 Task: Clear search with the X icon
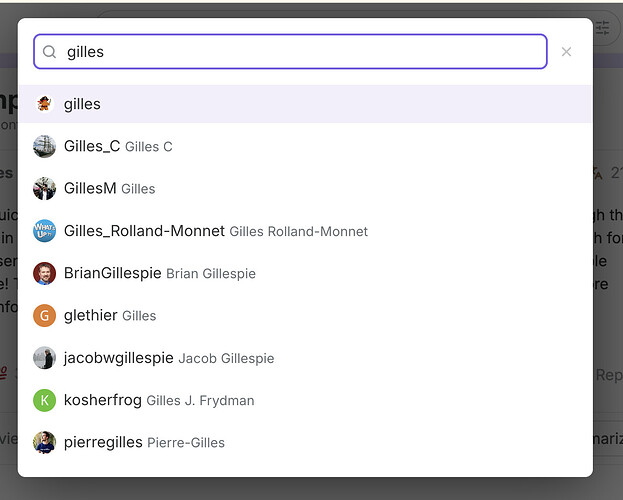click(566, 52)
